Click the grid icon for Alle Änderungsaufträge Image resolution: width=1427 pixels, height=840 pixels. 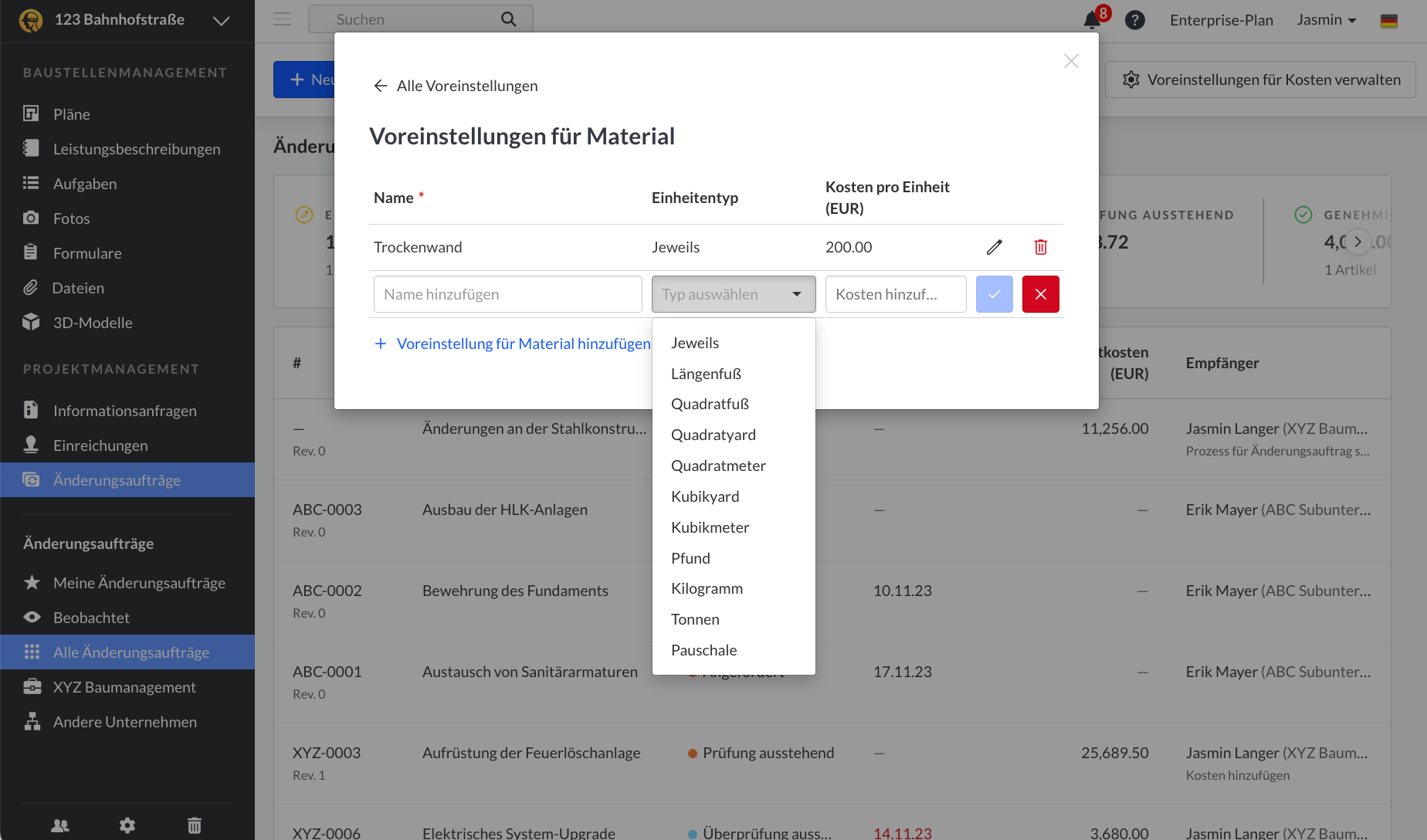tap(32, 652)
